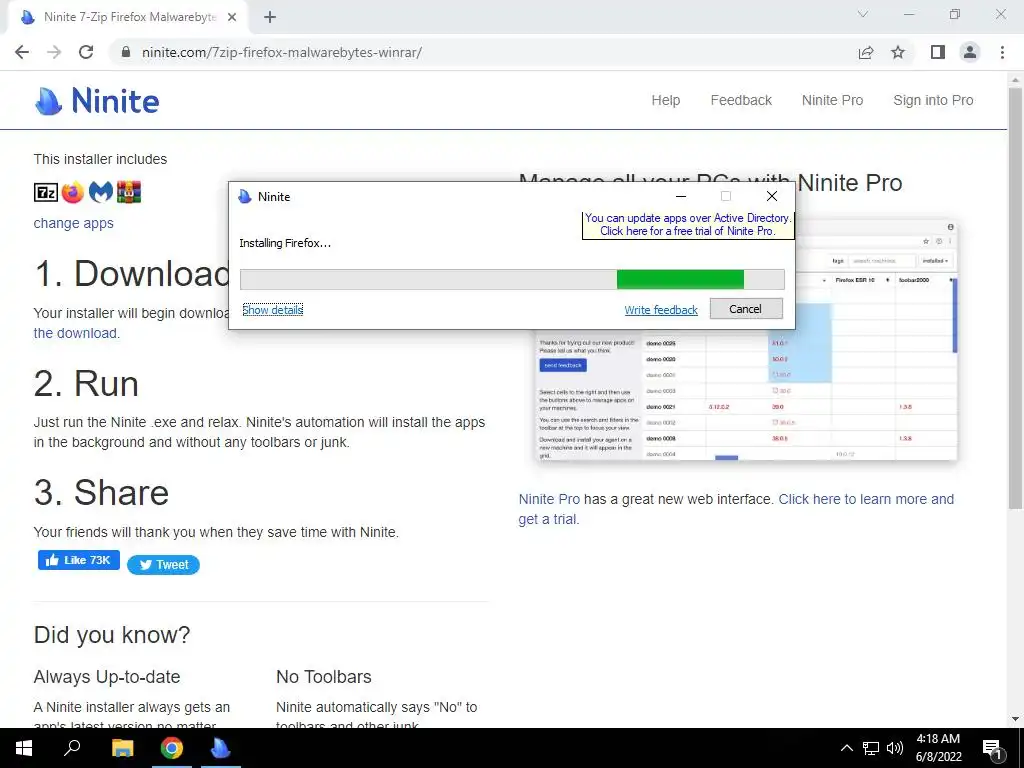
Task: Click the 7-Zip app icon
Action: pos(46,193)
